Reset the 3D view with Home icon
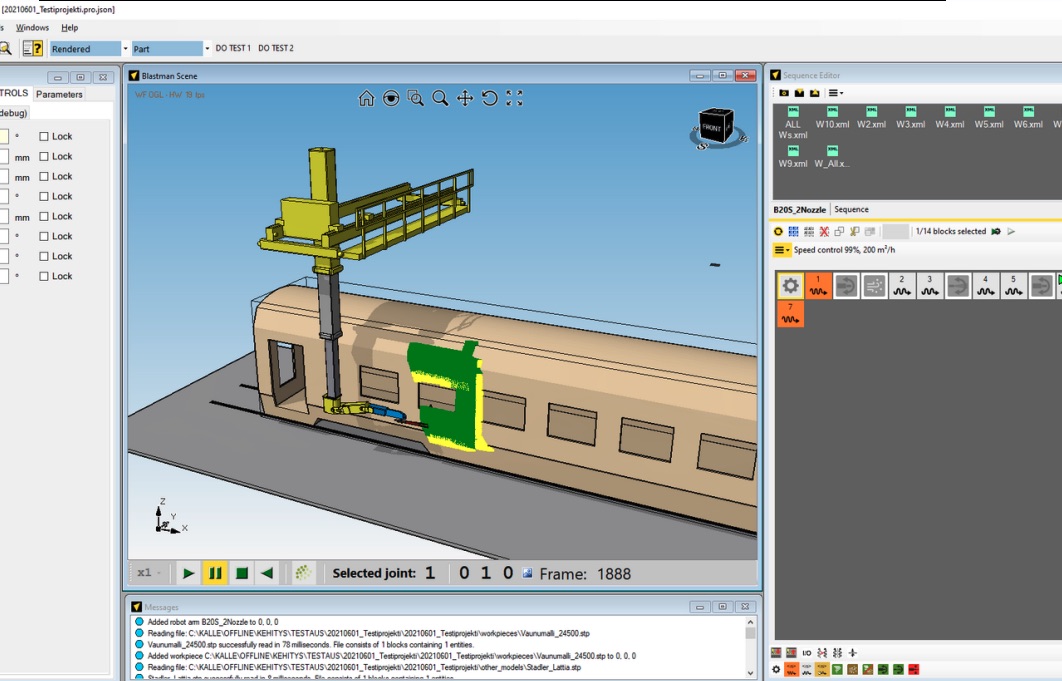This screenshot has height=681, width=1062. 366,98
